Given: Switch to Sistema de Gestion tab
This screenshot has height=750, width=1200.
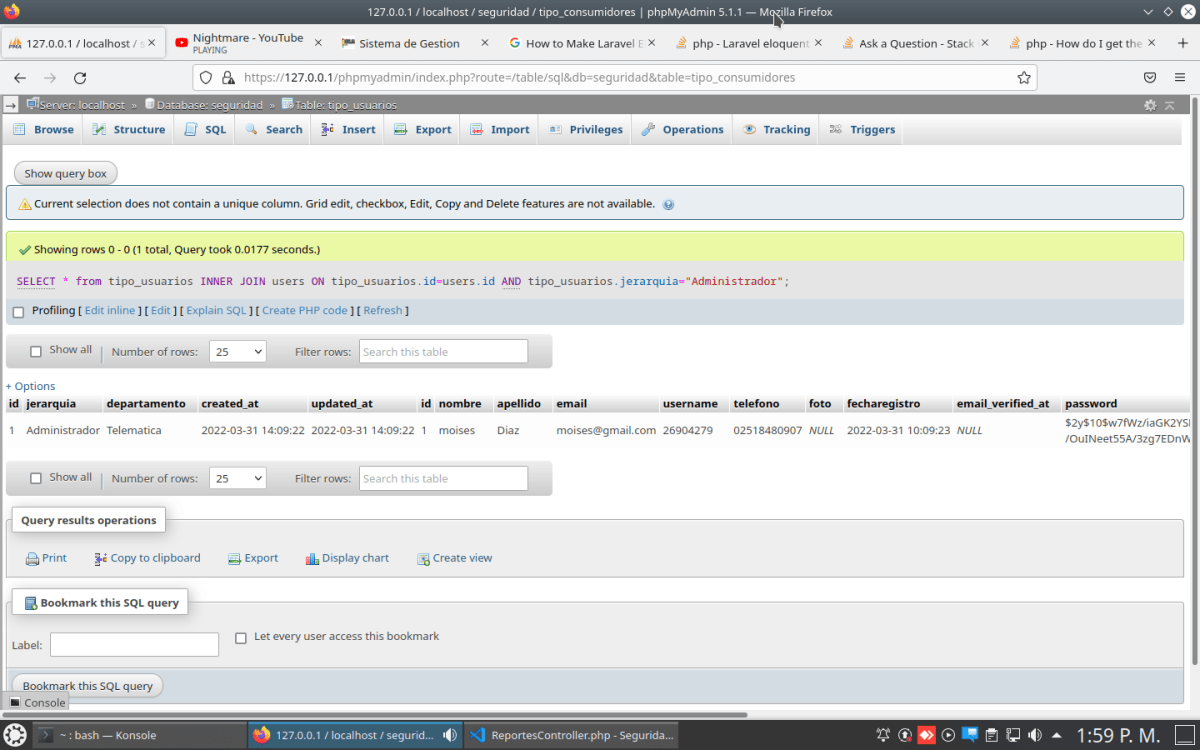Looking at the screenshot, I should [x=415, y=43].
